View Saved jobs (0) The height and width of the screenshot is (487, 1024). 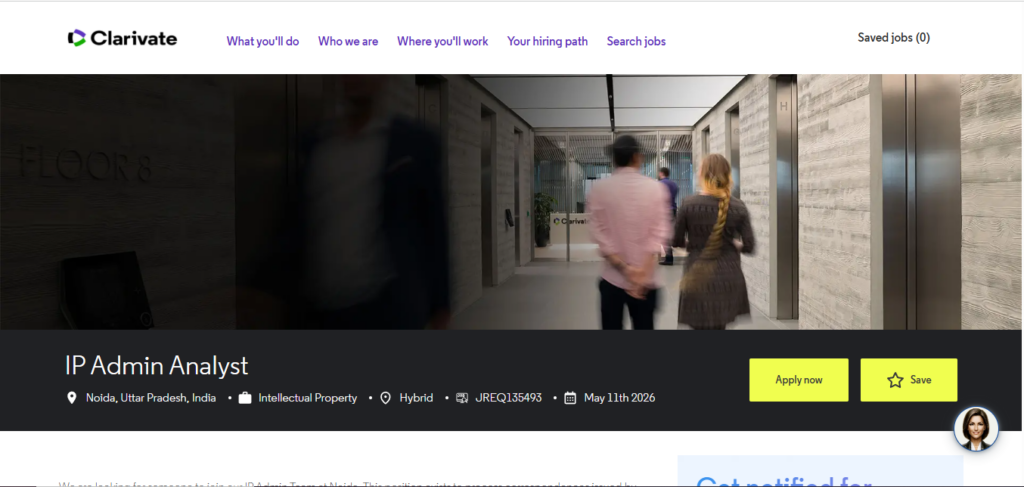point(893,38)
